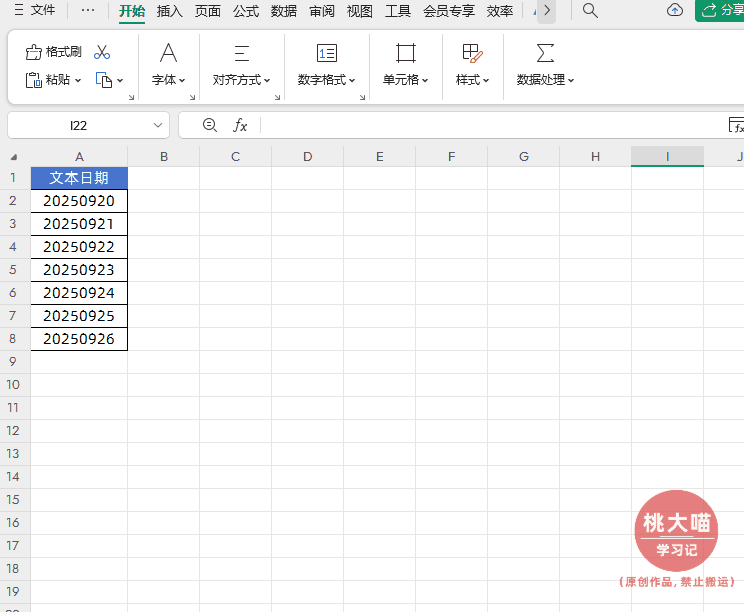This screenshot has width=744, height=612.
Task: Open font group dialog launcher
Action: 192,97
